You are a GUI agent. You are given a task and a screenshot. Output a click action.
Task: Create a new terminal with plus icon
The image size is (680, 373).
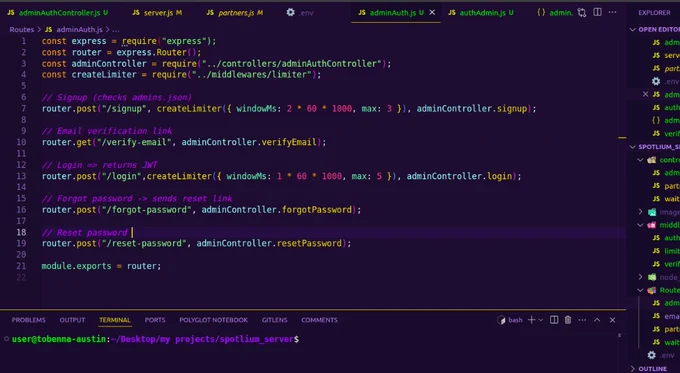531,320
